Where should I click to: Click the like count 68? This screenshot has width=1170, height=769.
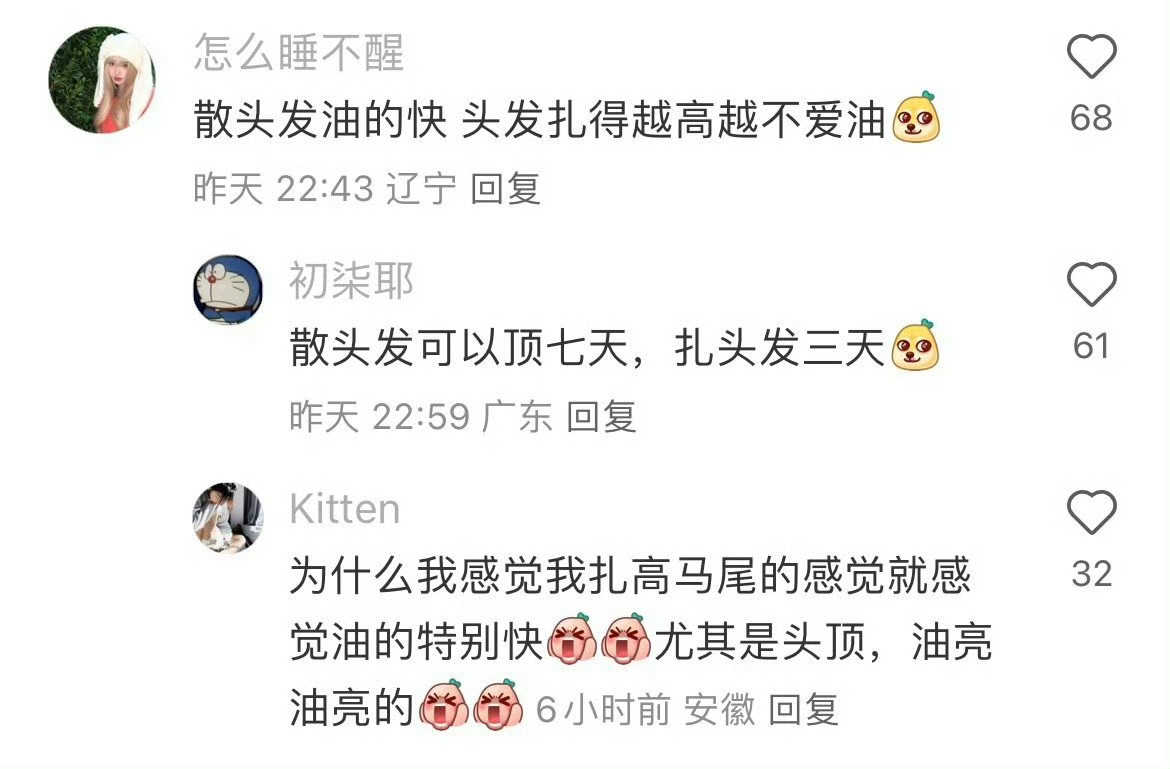coord(1091,118)
